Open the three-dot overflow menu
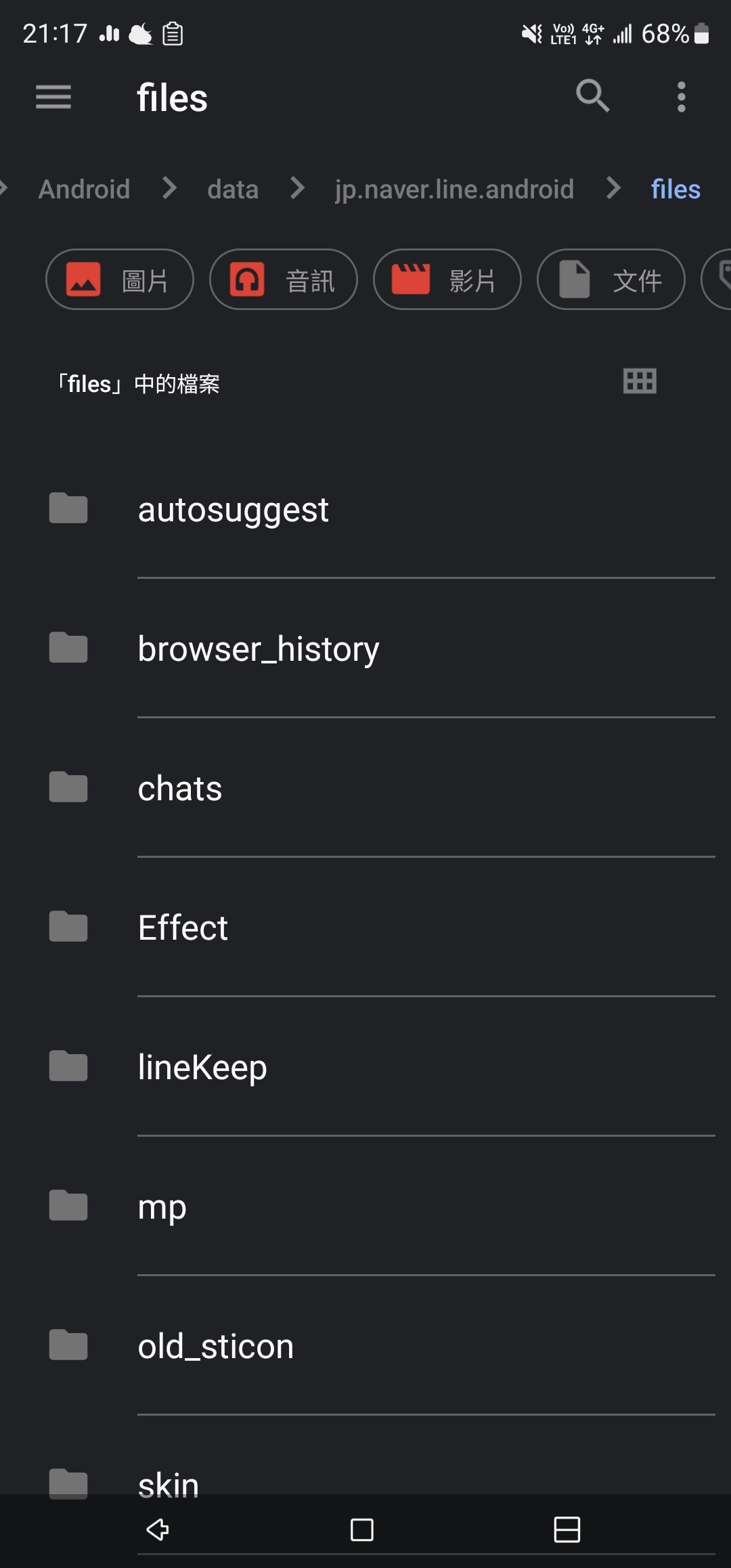 (x=681, y=97)
